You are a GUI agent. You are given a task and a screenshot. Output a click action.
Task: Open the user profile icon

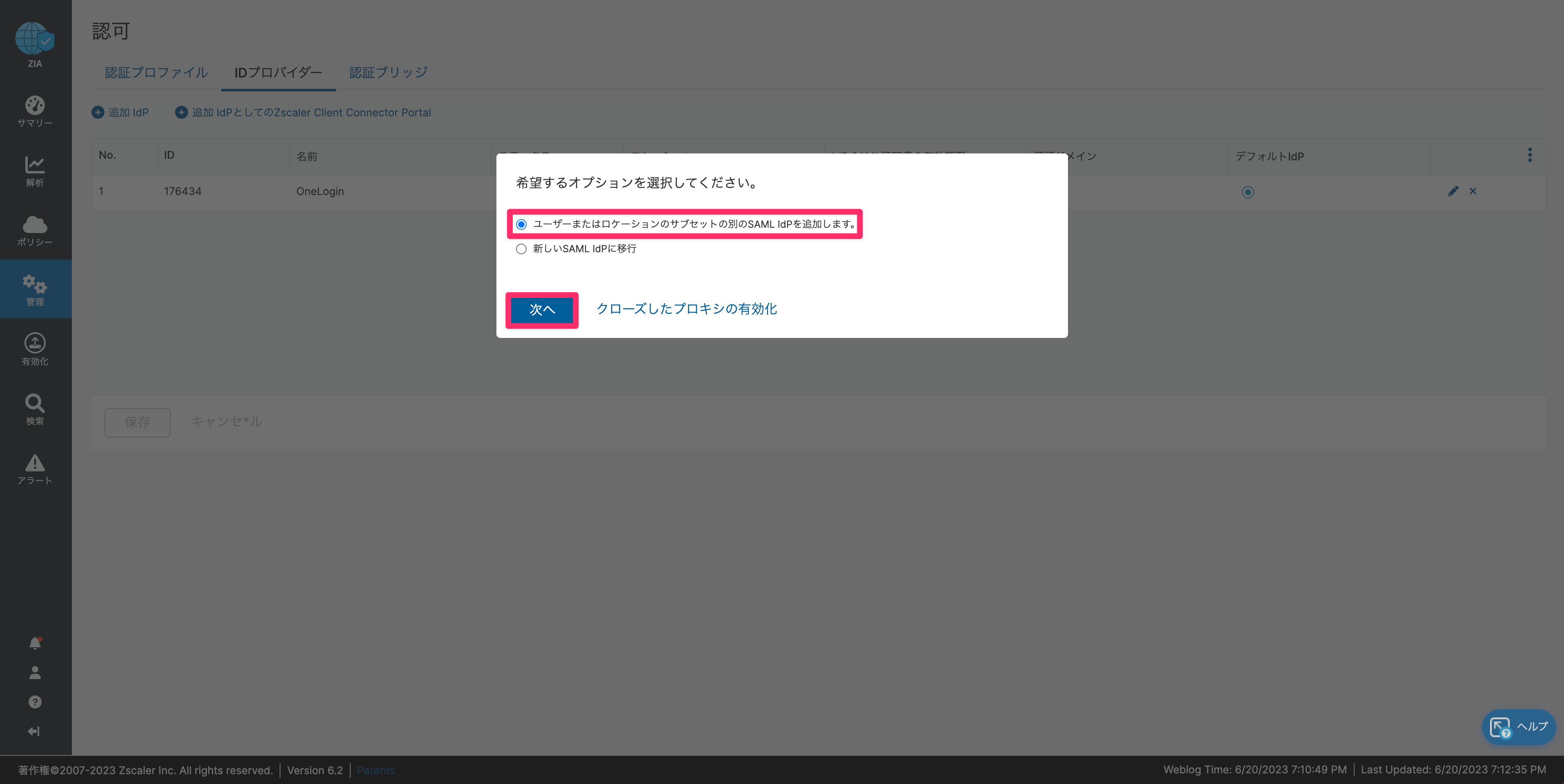click(35, 672)
